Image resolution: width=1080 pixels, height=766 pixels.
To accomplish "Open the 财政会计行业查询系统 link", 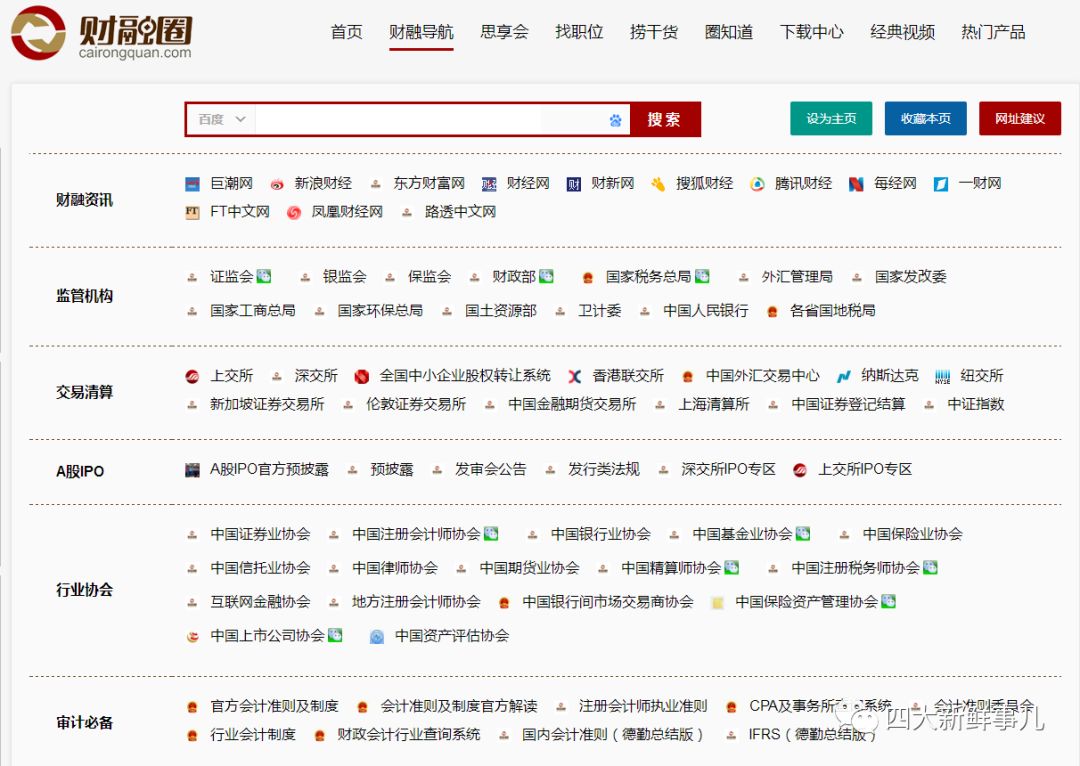I will pyautogui.click(x=408, y=734).
